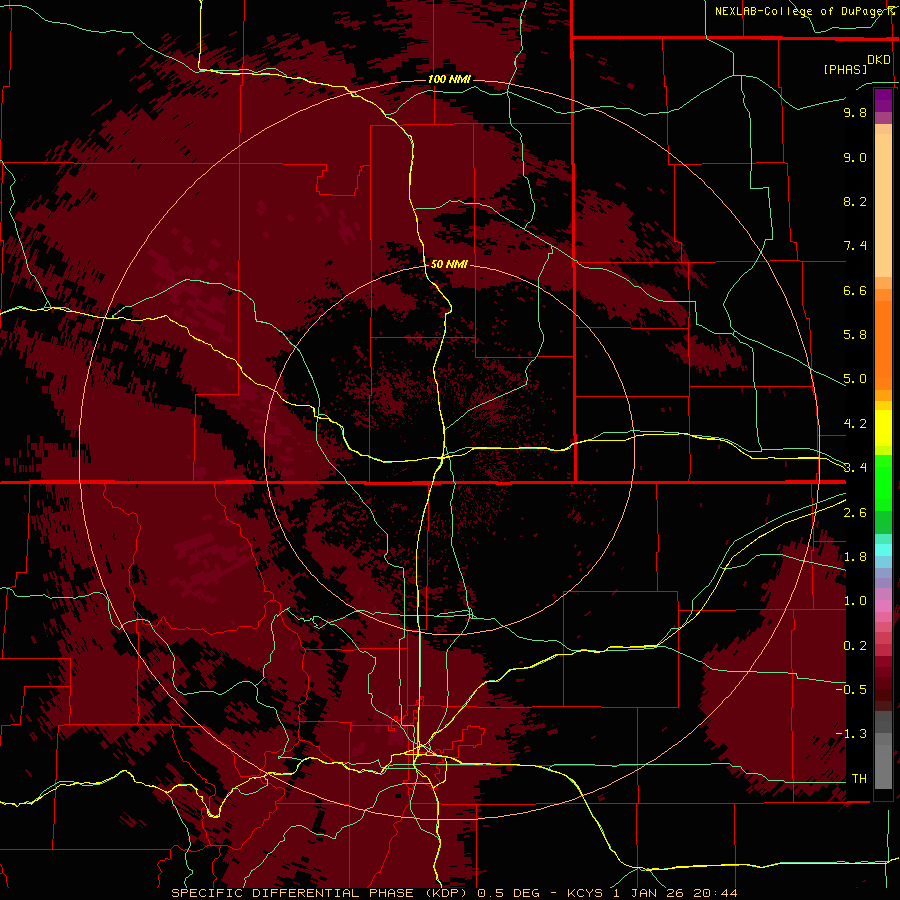Click the '1.0' scale value
The height and width of the screenshot is (900, 900).
855,601
